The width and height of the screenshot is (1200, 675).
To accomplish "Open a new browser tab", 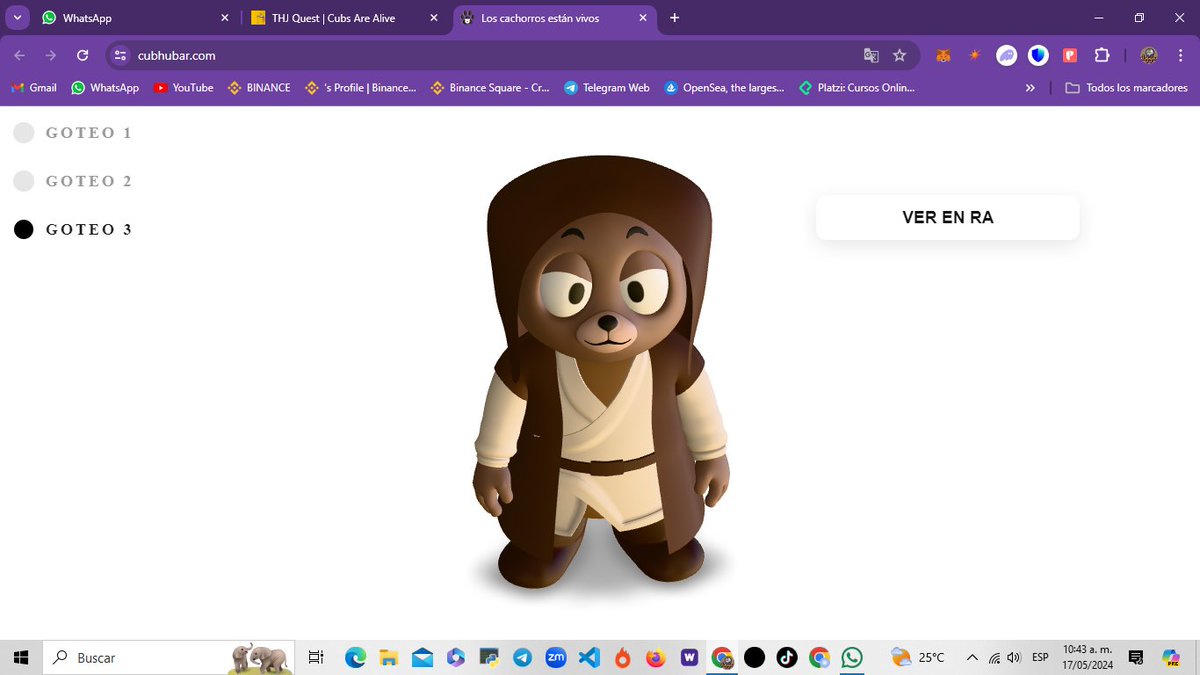I will point(675,18).
